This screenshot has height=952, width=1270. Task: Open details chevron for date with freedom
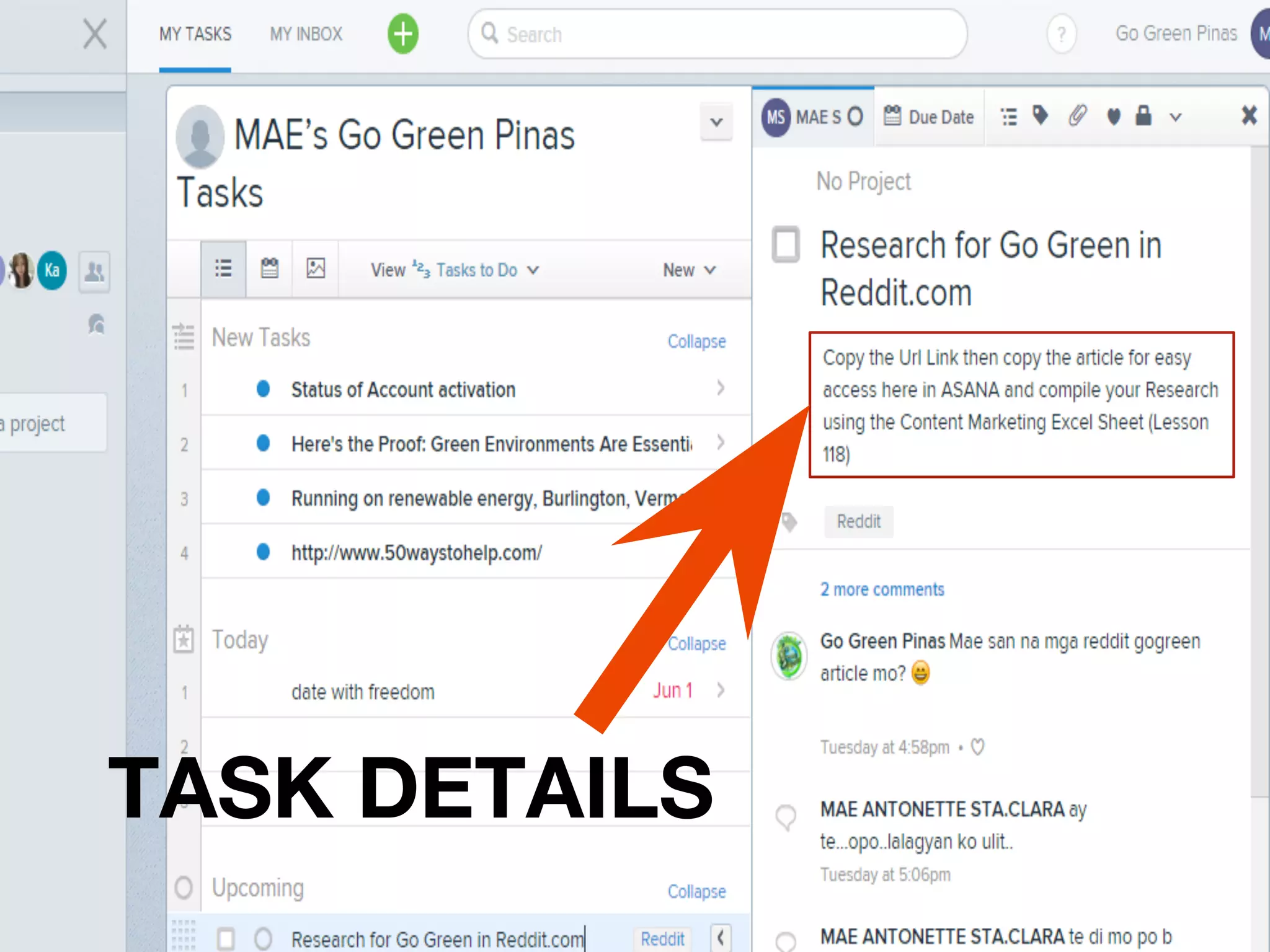point(721,690)
